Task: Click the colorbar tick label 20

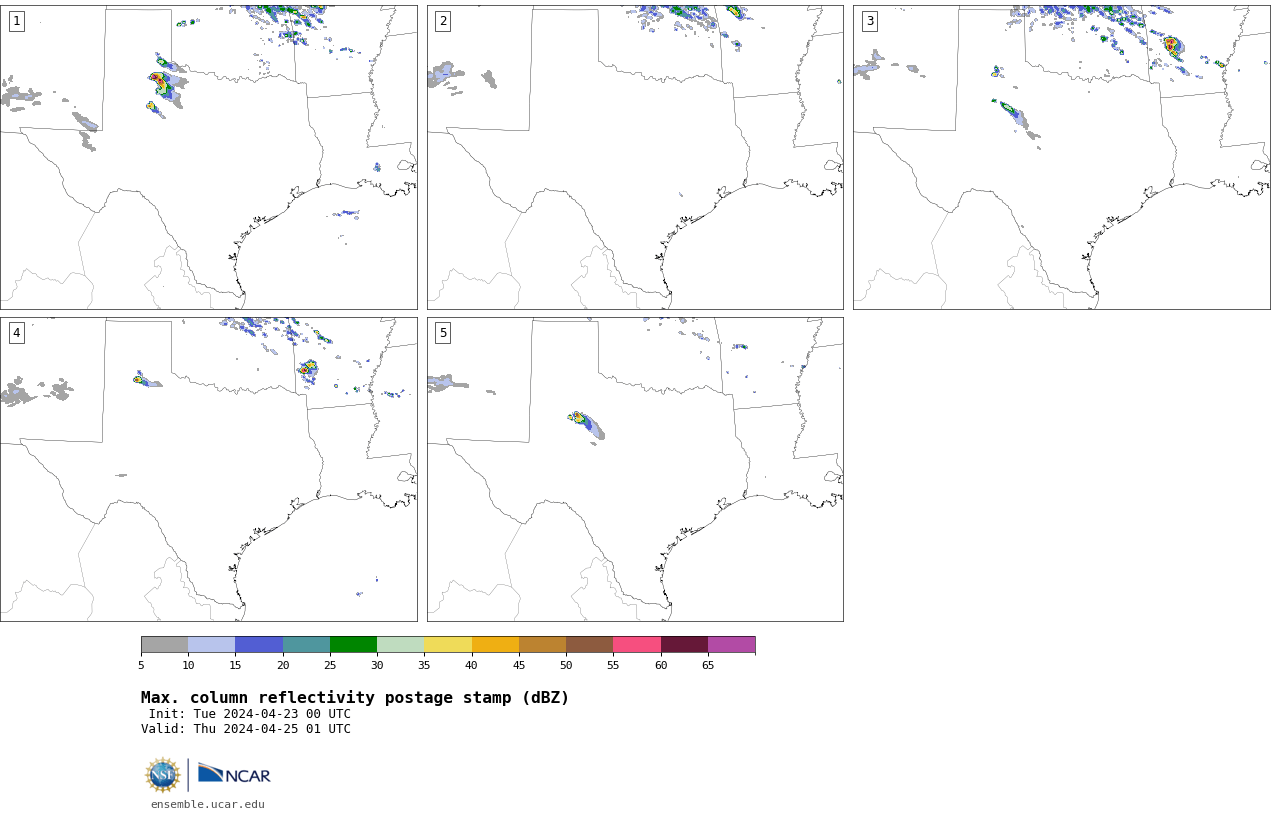Action: tap(283, 666)
